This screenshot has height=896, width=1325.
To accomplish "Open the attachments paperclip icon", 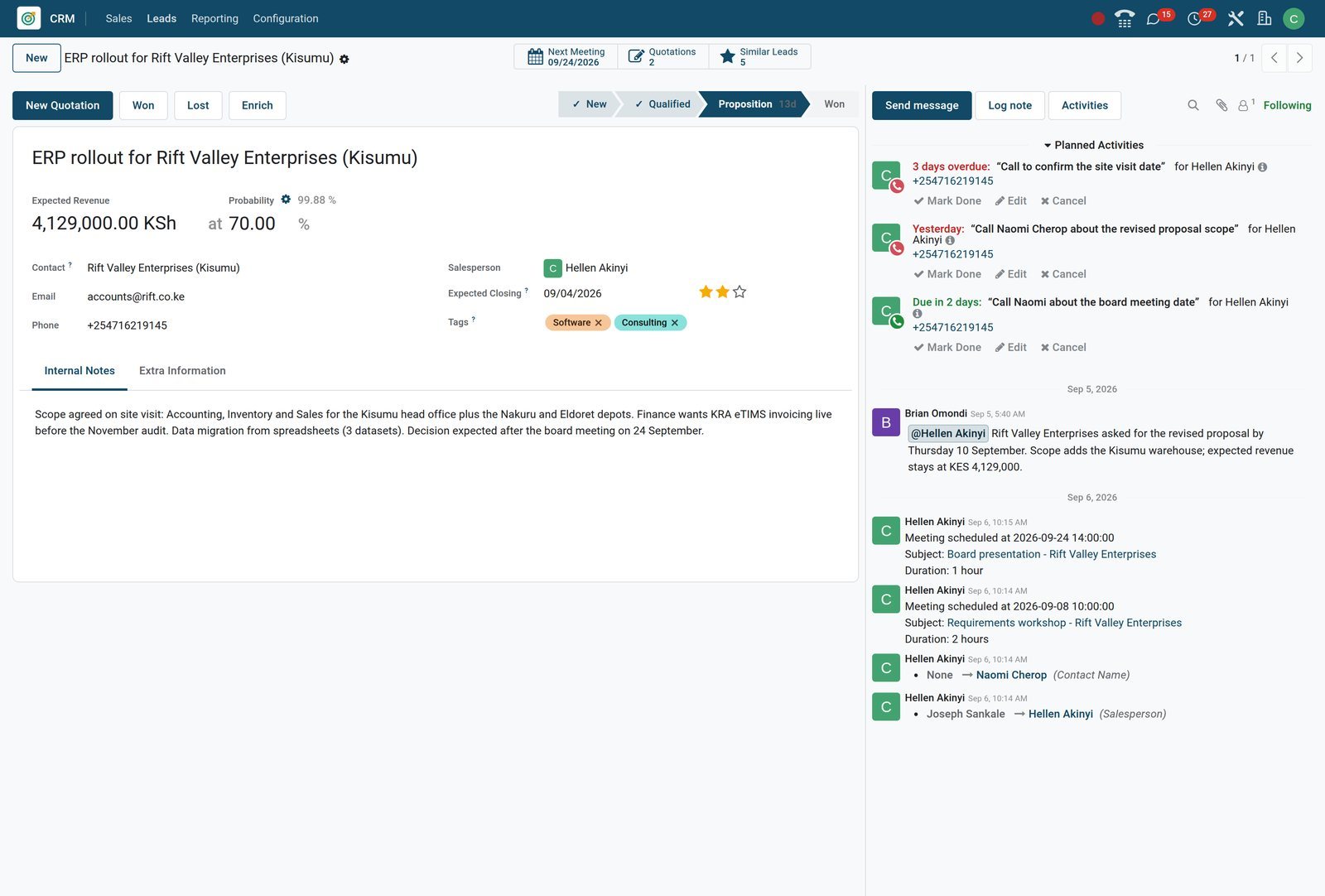I will coord(1221,105).
